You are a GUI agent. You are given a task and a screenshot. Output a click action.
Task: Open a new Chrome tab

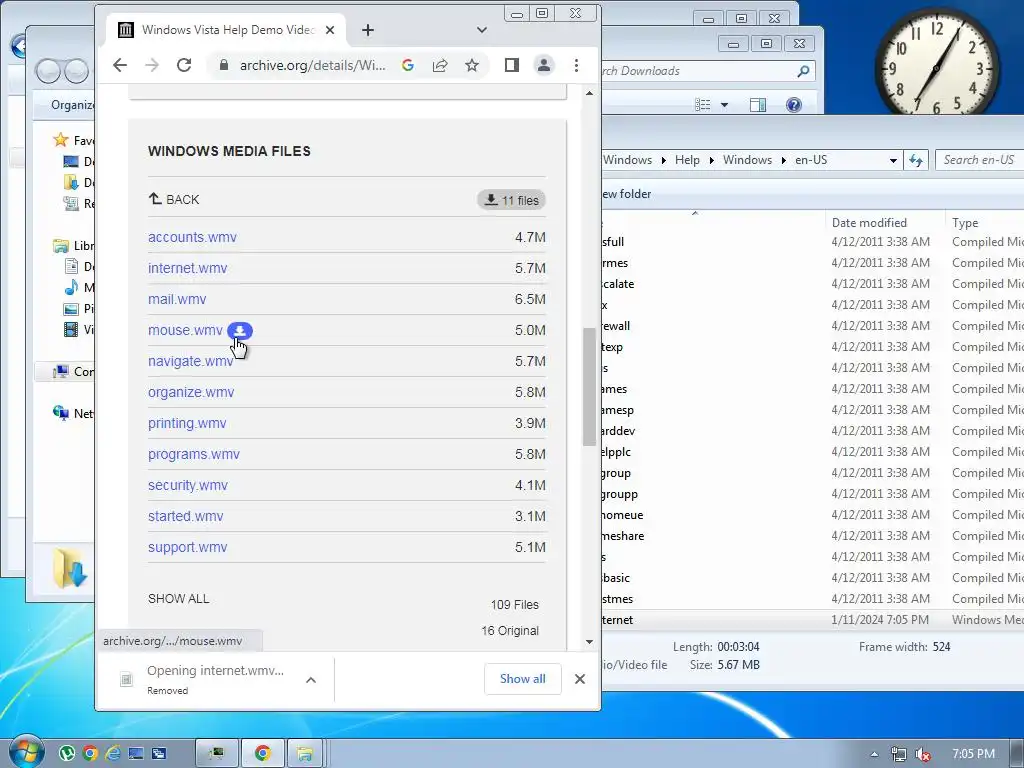tap(368, 30)
